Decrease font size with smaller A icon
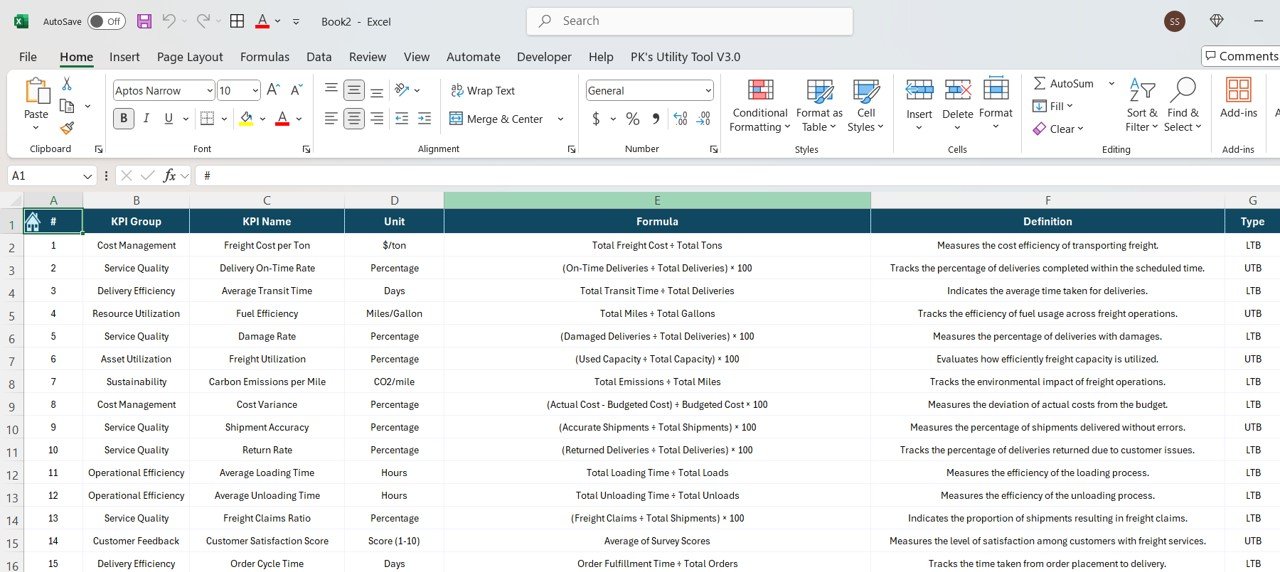The width and height of the screenshot is (1280, 572). 297,90
